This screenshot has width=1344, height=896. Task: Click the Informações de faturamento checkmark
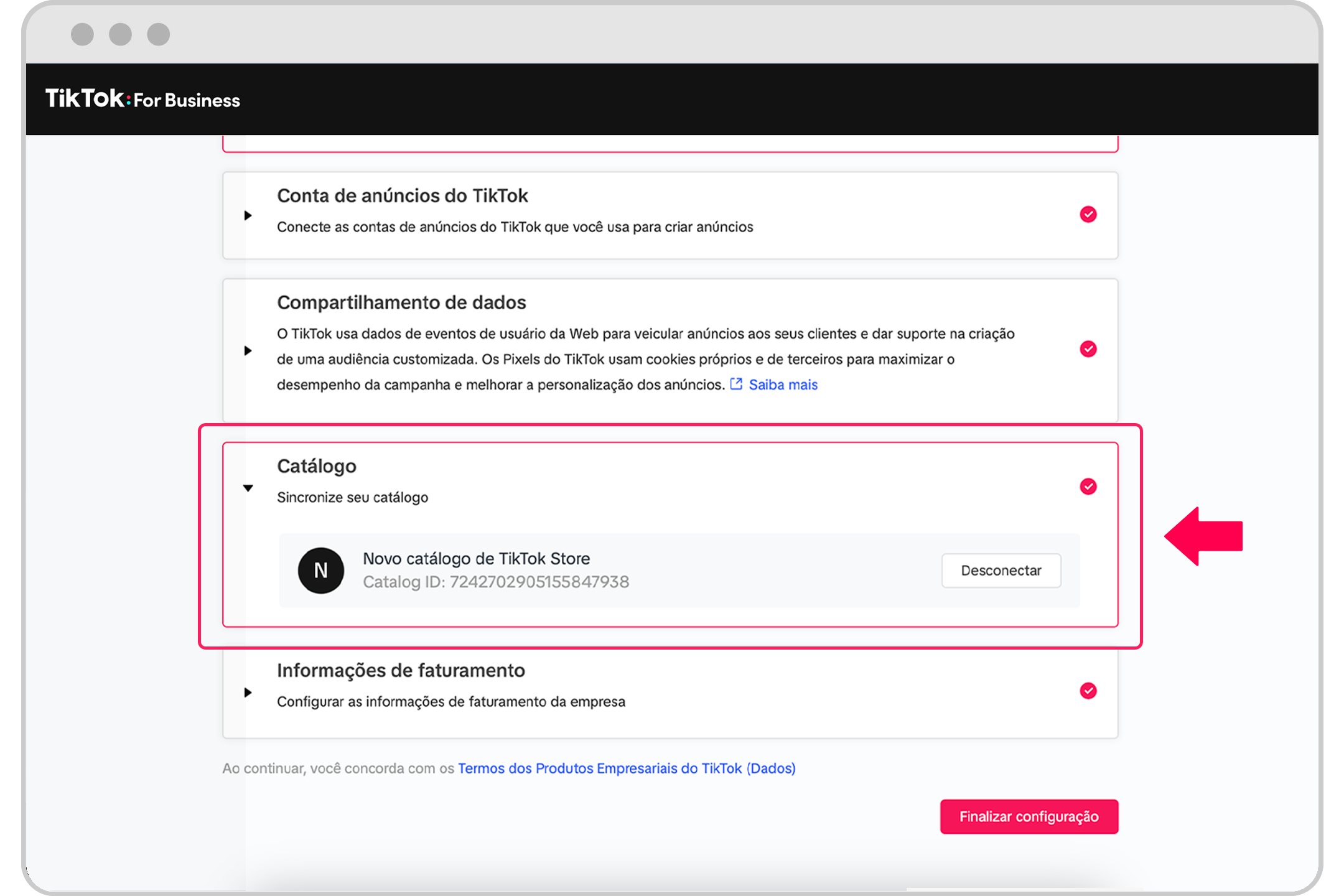click(1088, 691)
